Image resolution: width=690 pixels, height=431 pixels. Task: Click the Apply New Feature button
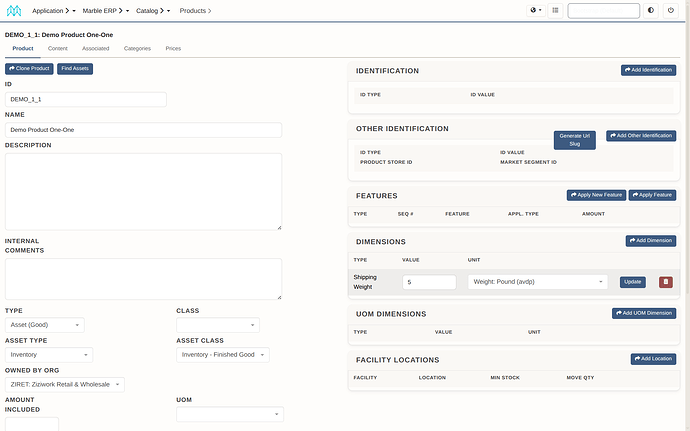[x=596, y=195]
